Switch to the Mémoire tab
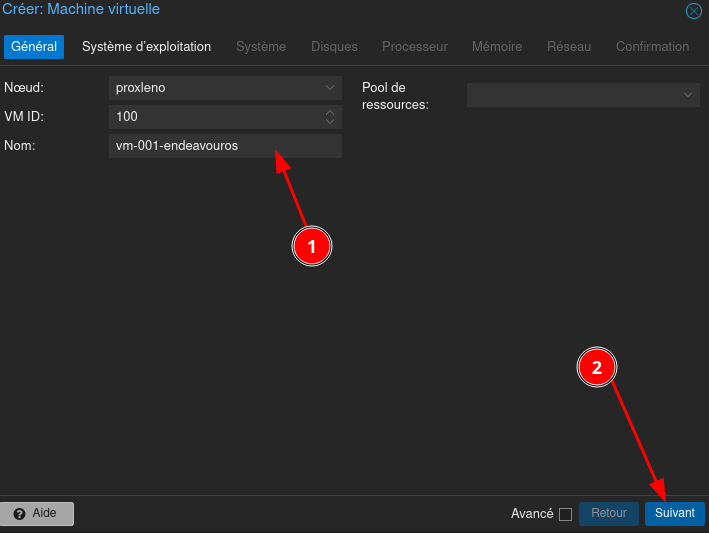The width and height of the screenshot is (709, 533). point(497,47)
